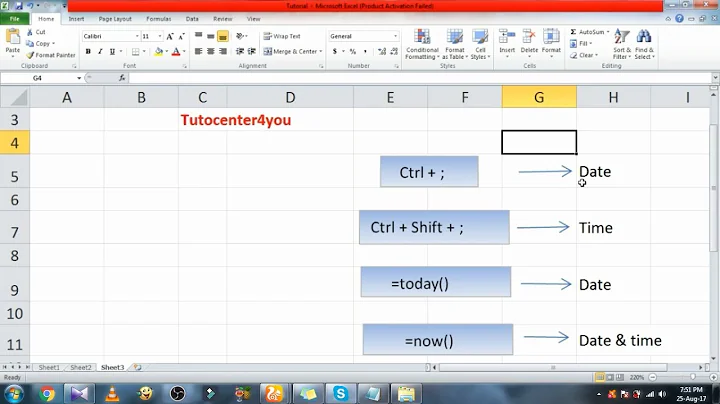Click the Insert cells icon
720x404 pixels.
507,37
